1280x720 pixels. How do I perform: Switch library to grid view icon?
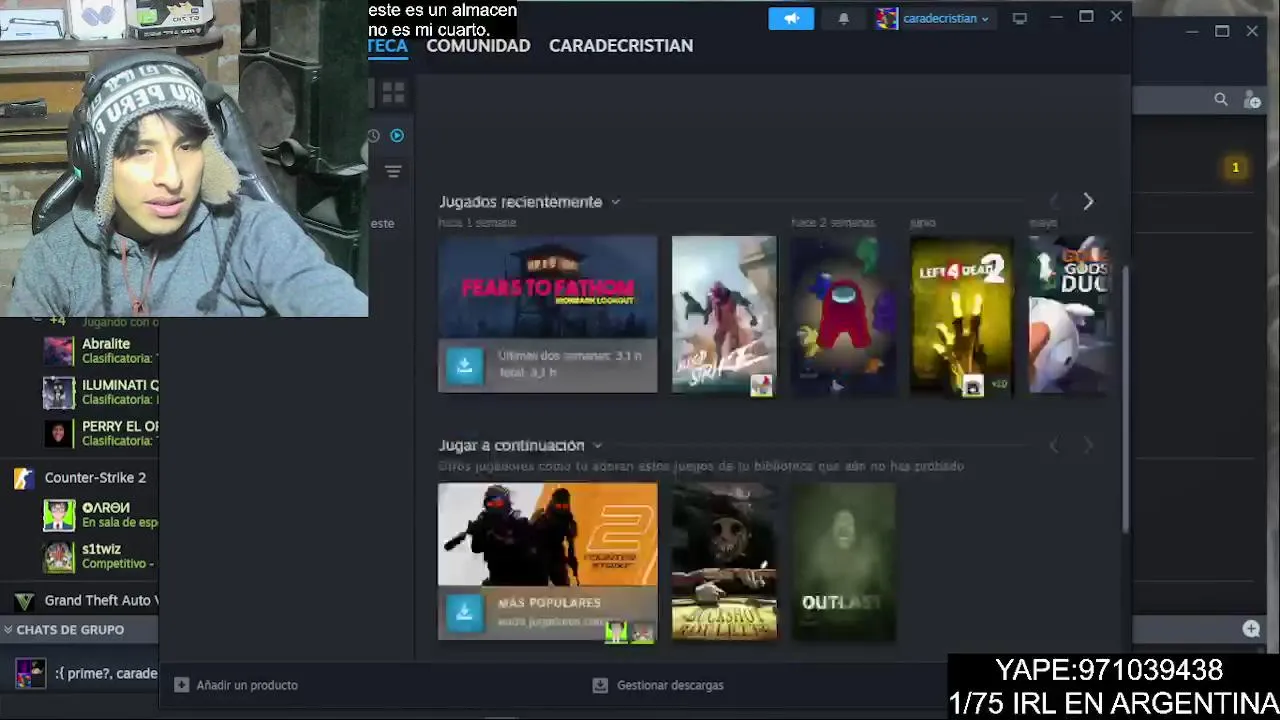(393, 93)
